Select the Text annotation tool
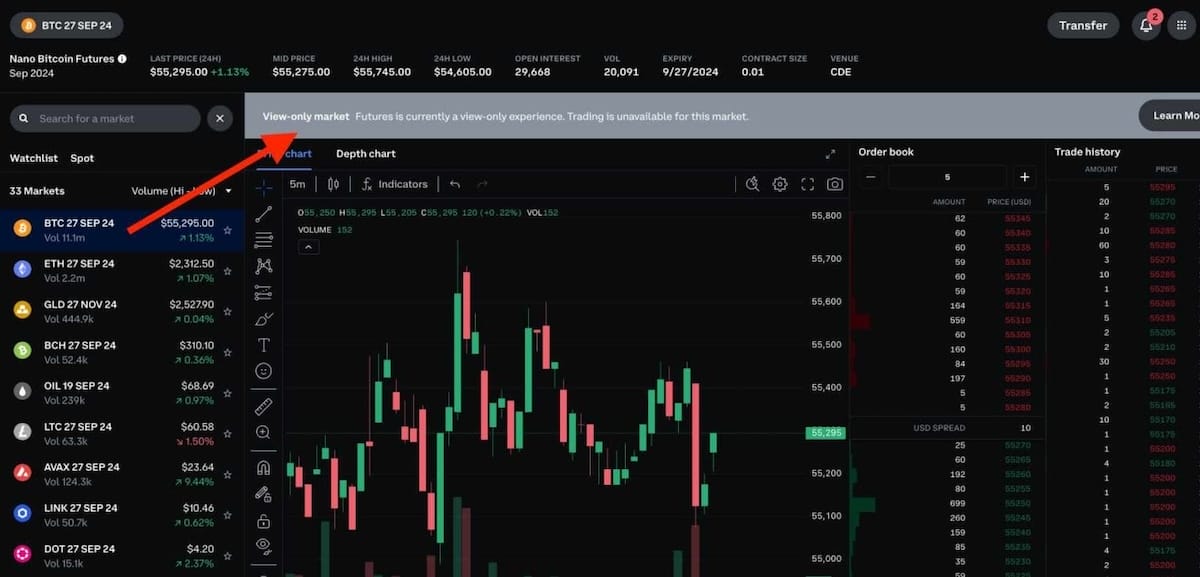This screenshot has width=1200, height=577. [263, 345]
